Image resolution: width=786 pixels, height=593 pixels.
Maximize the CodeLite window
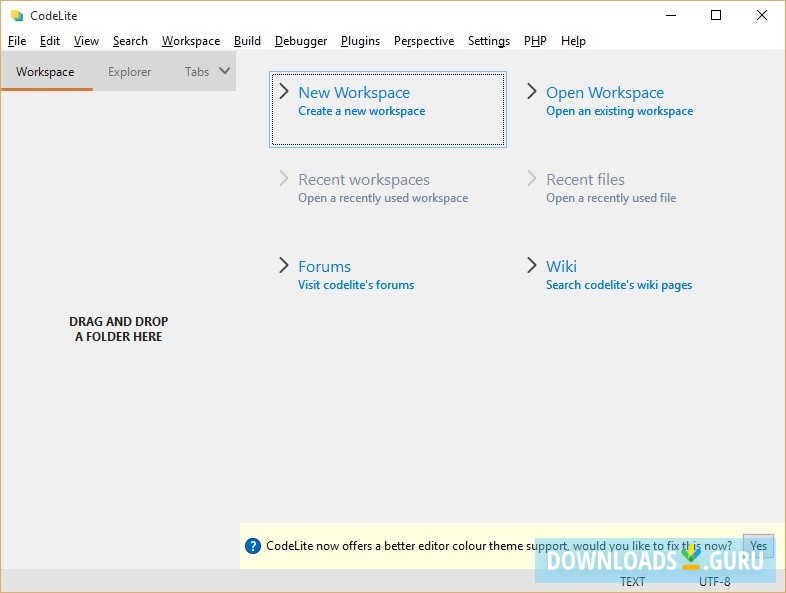click(716, 15)
